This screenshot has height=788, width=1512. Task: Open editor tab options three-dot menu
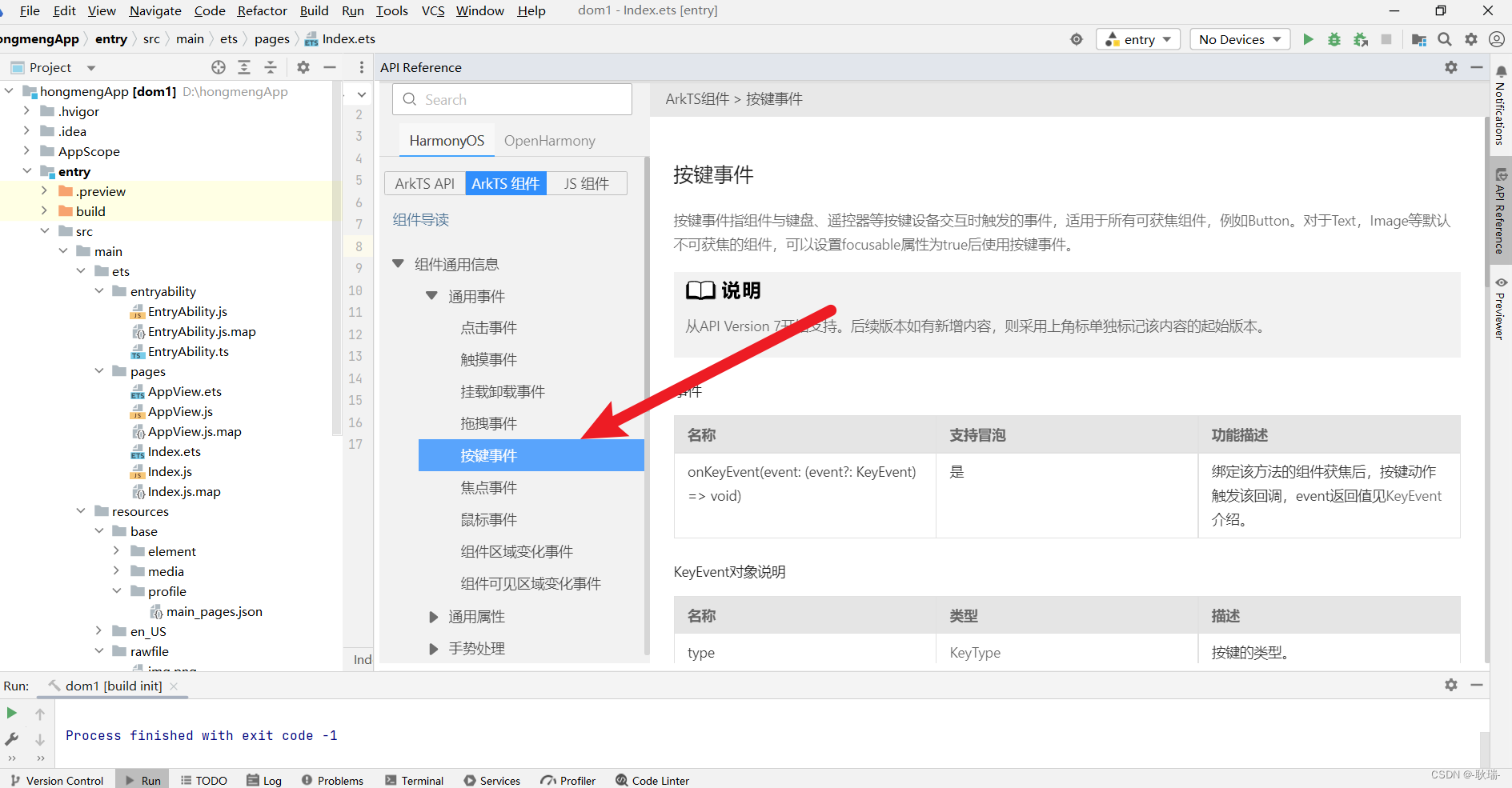pos(362,67)
